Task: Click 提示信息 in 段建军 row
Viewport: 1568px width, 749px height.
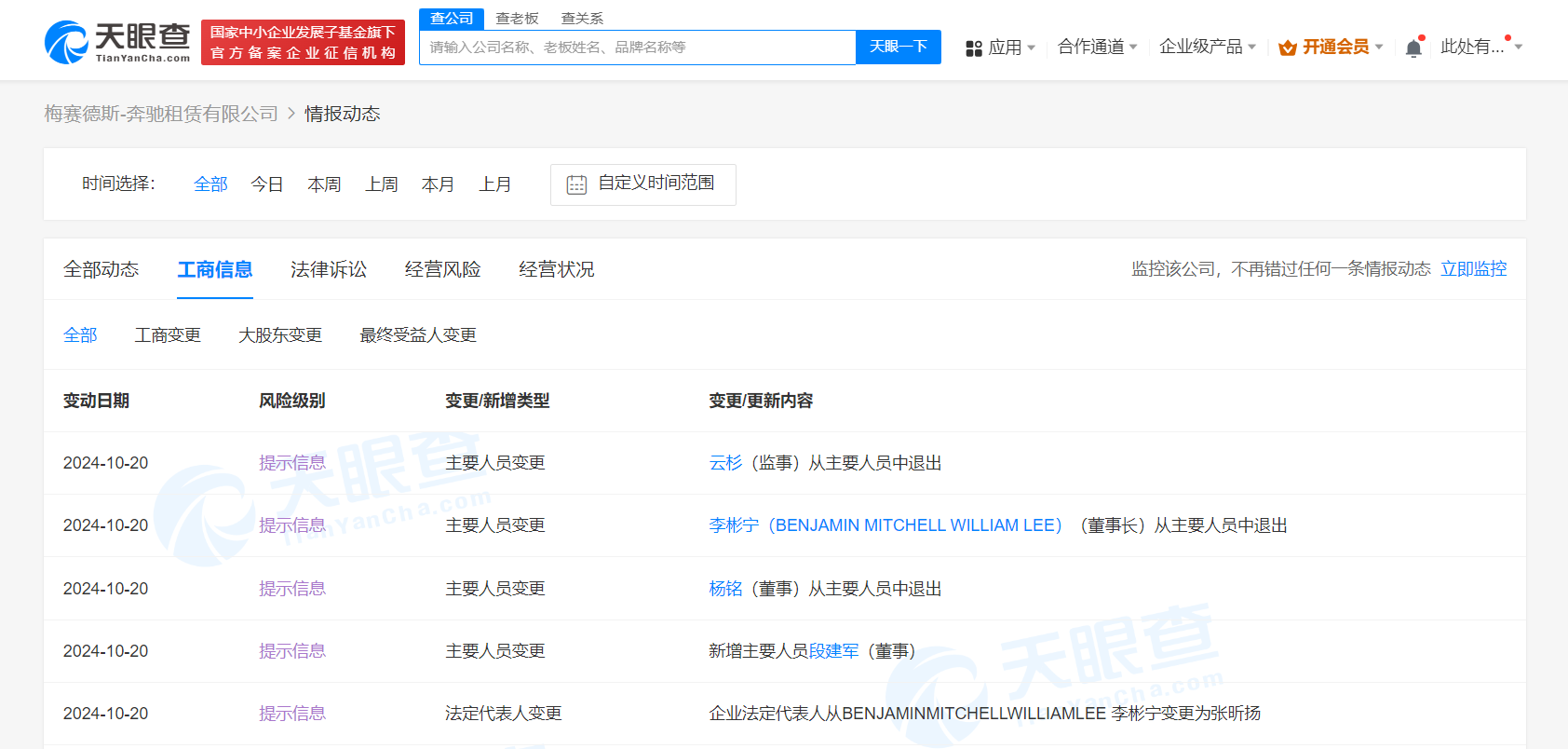Action: [292, 651]
